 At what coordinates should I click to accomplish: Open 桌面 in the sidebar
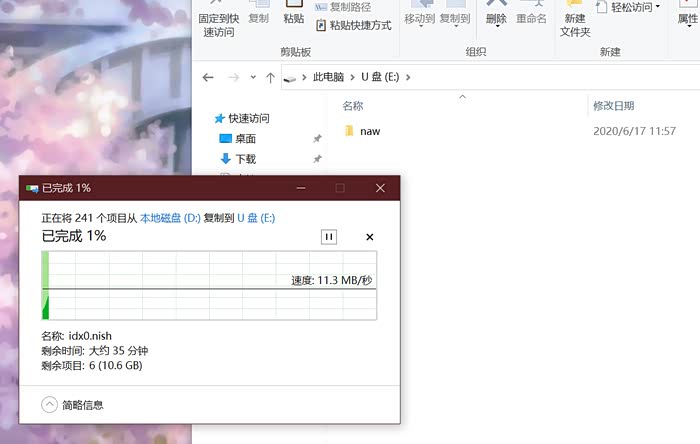(x=245, y=139)
